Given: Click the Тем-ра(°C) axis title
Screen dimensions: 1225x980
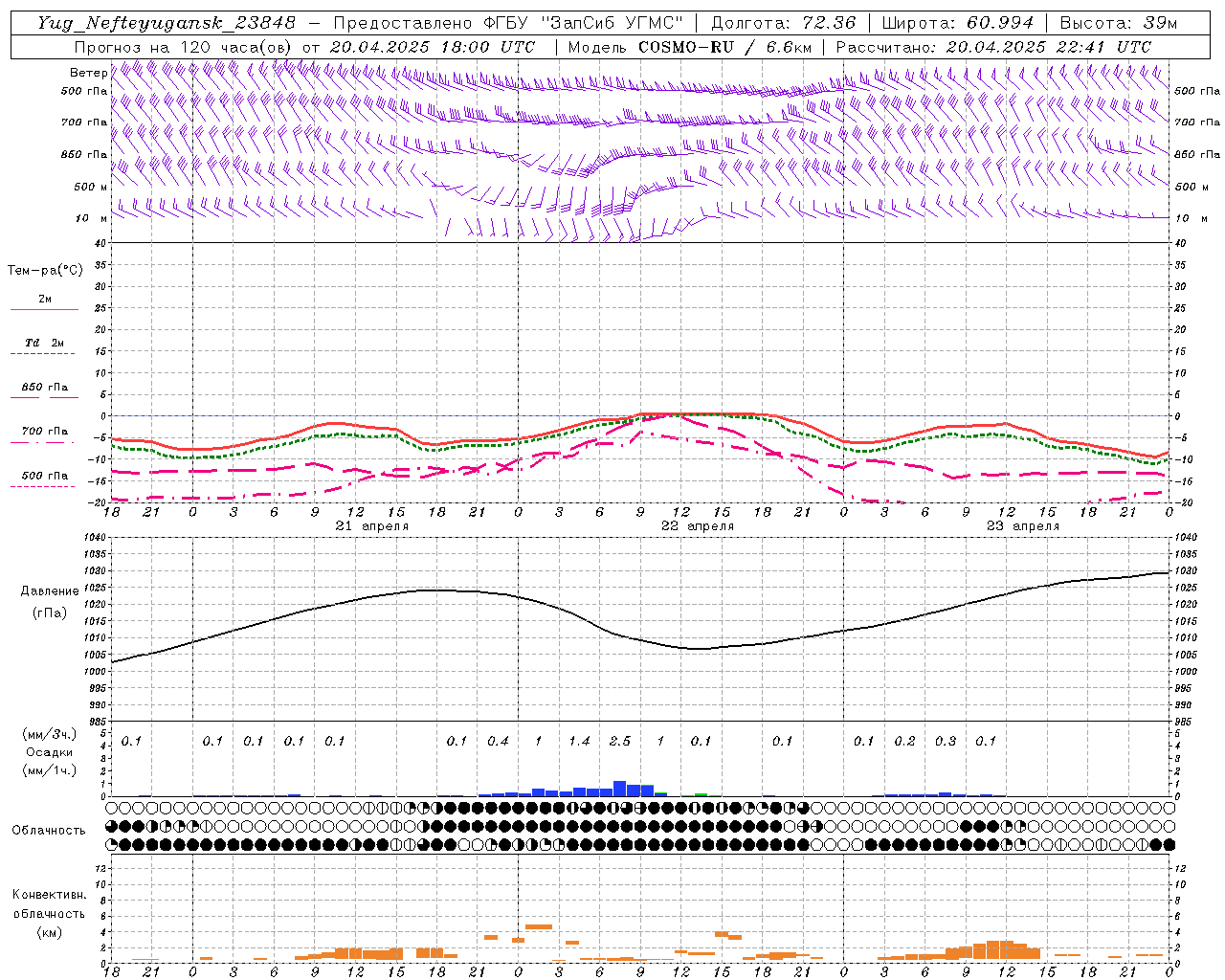Looking at the screenshot, I should pos(45,270).
